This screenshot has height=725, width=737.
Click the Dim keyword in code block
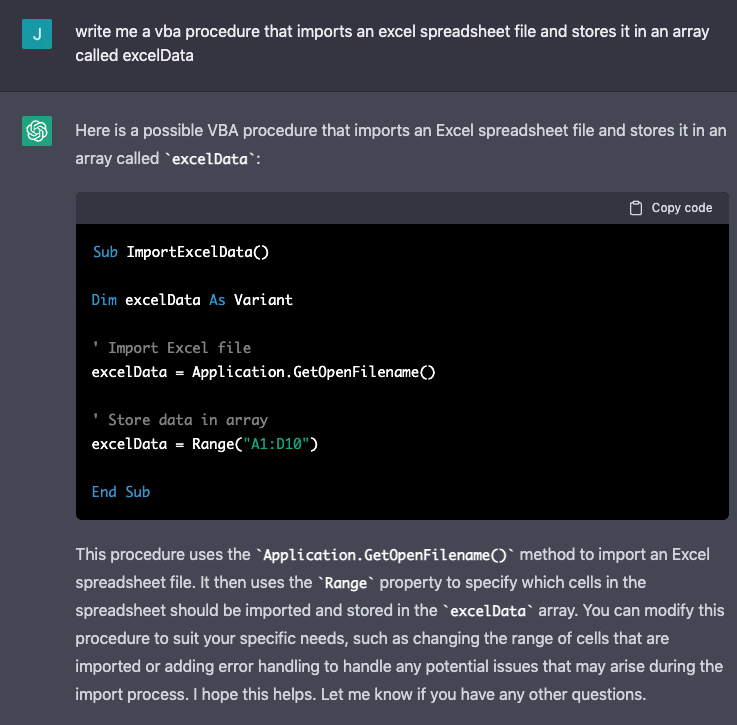104,300
